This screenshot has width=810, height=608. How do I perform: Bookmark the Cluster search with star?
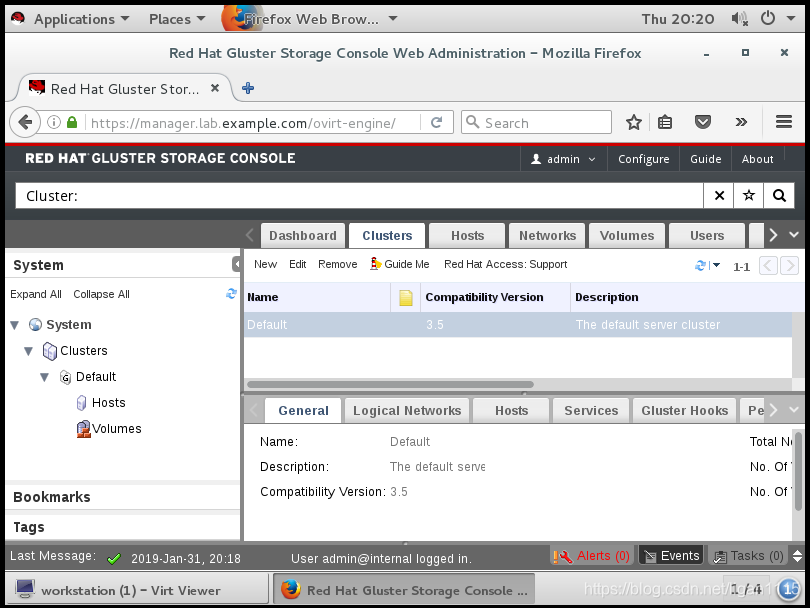click(749, 196)
